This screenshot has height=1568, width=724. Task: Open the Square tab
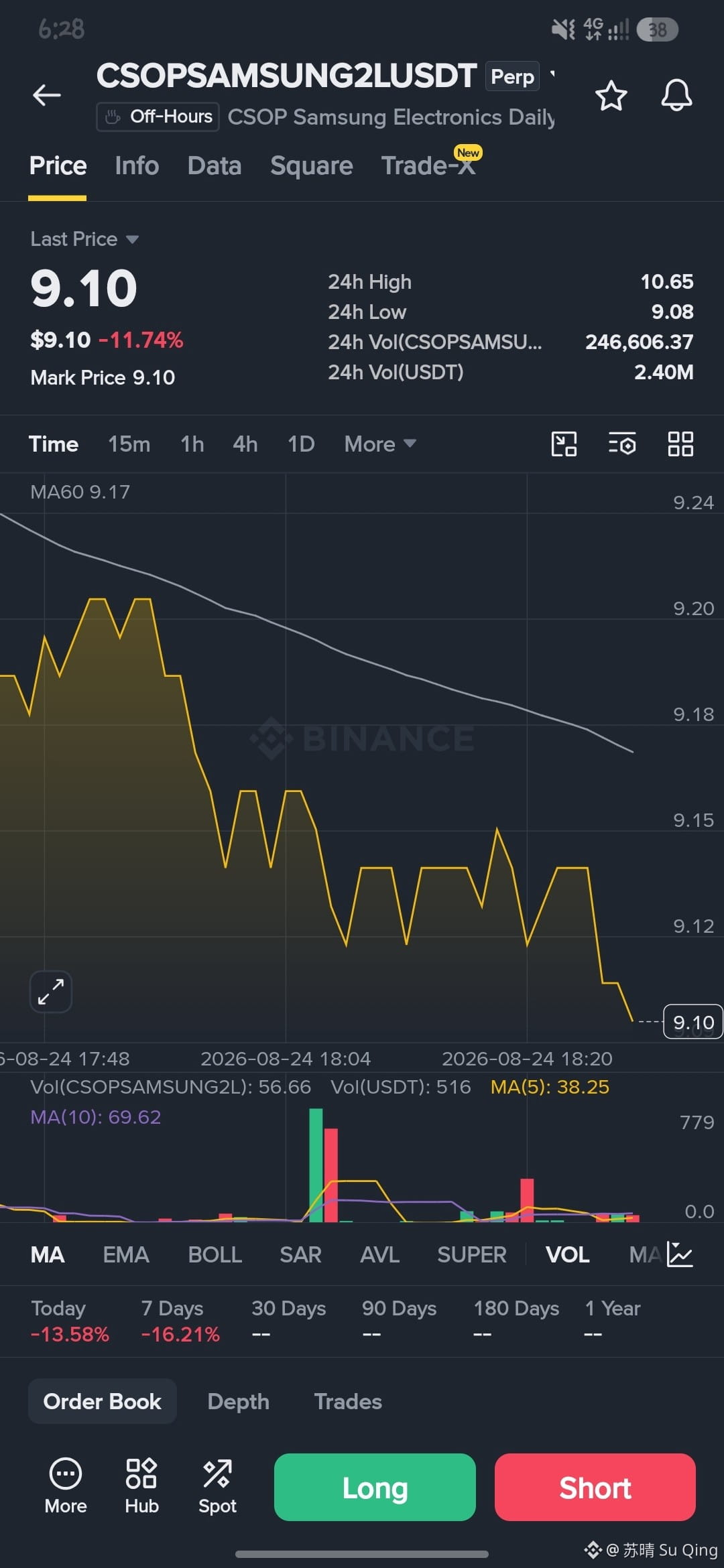pyautogui.click(x=312, y=166)
